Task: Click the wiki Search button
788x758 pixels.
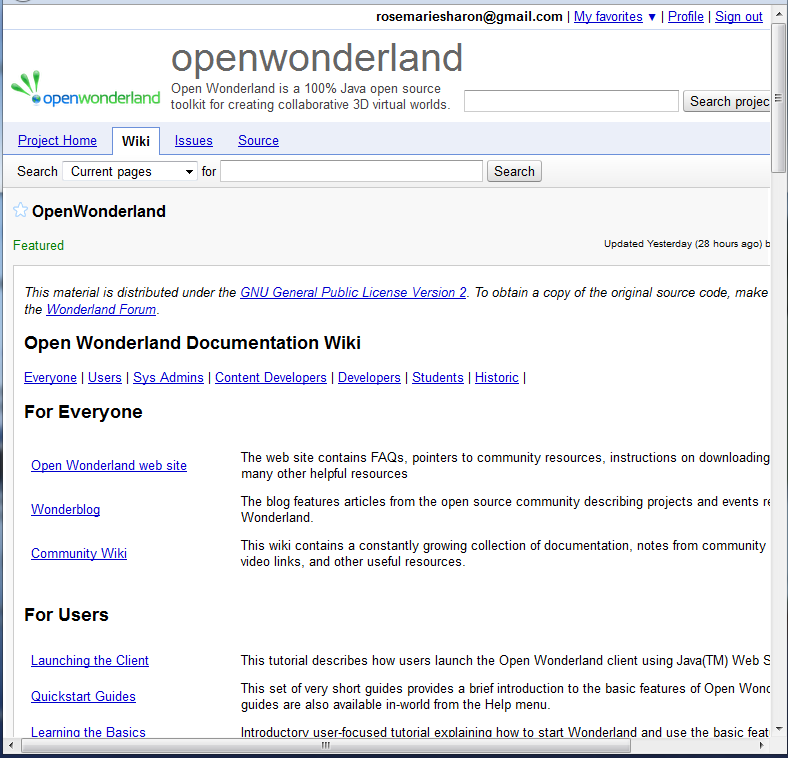Action: coord(514,171)
